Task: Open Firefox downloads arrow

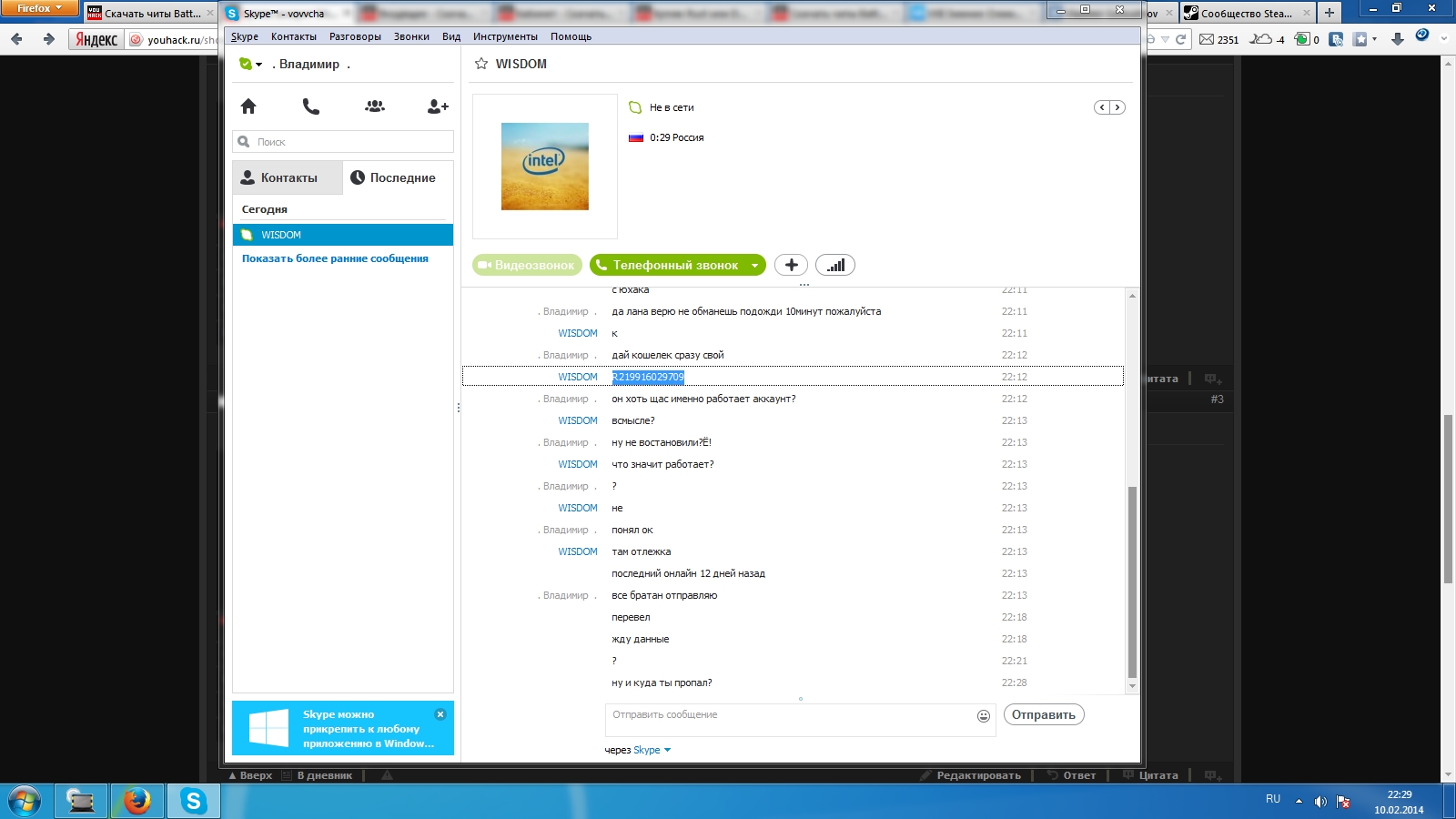Action: point(1398,39)
